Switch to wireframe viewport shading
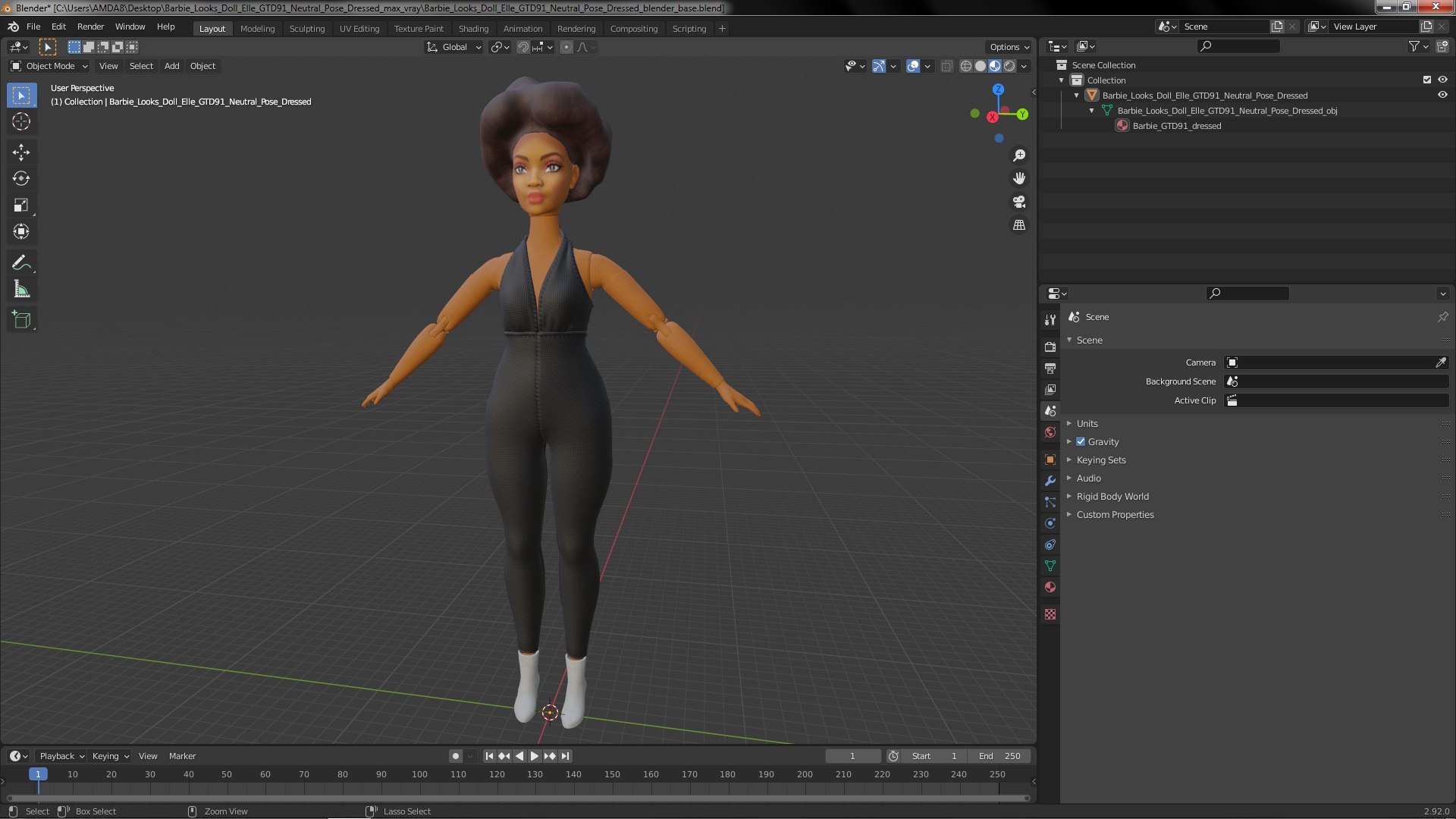 coord(965,66)
